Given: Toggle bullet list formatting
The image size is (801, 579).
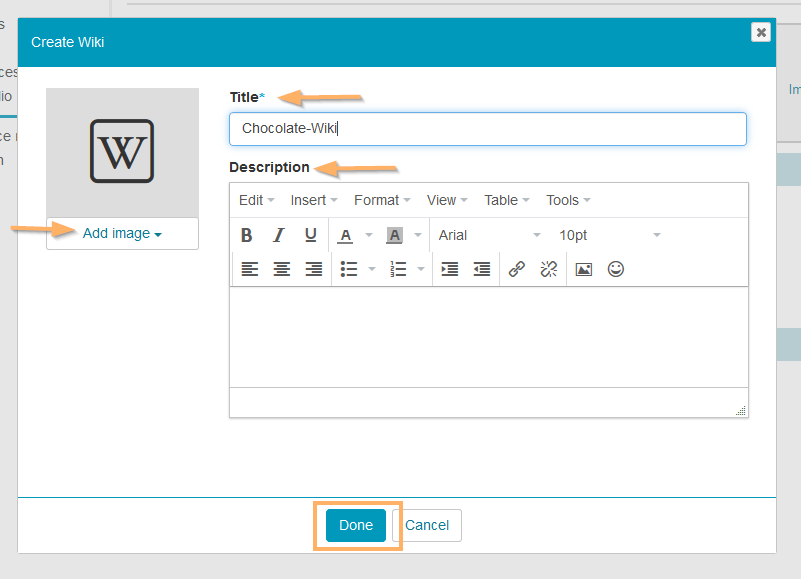Looking at the screenshot, I should click(x=349, y=269).
